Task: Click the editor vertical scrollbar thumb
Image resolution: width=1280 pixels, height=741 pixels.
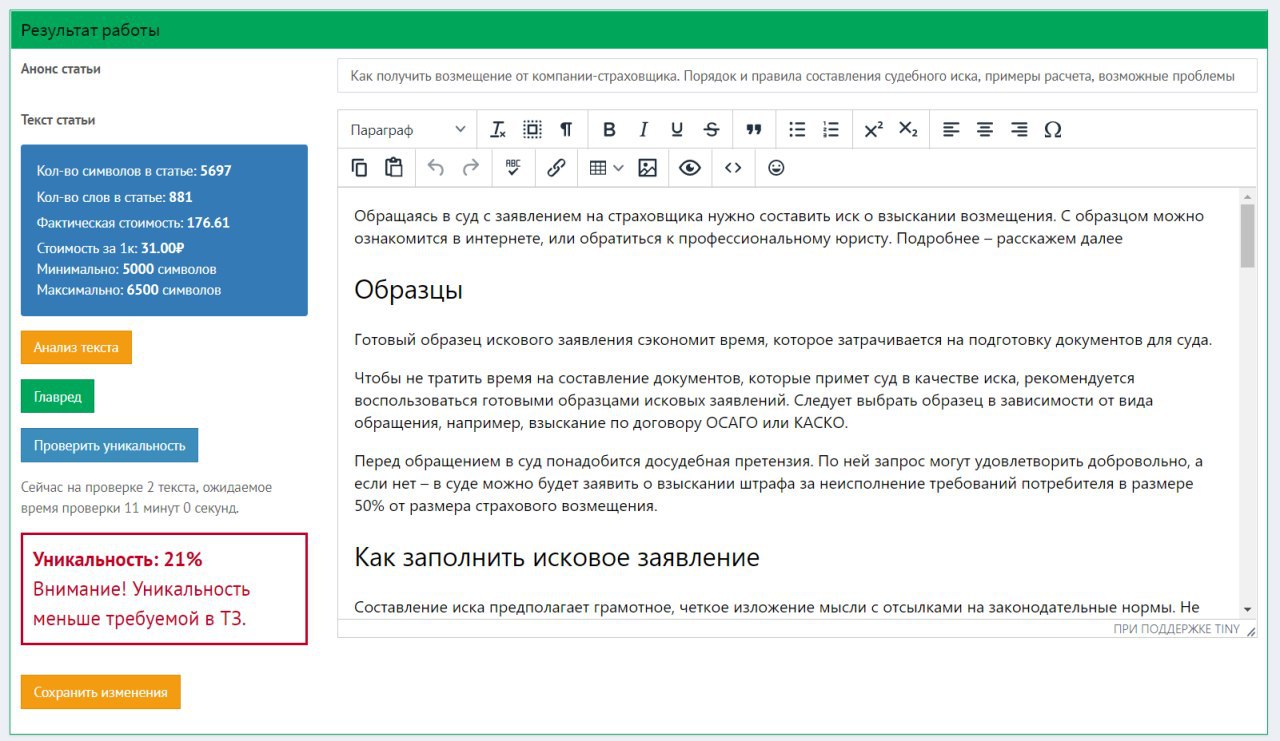Action: [x=1247, y=236]
